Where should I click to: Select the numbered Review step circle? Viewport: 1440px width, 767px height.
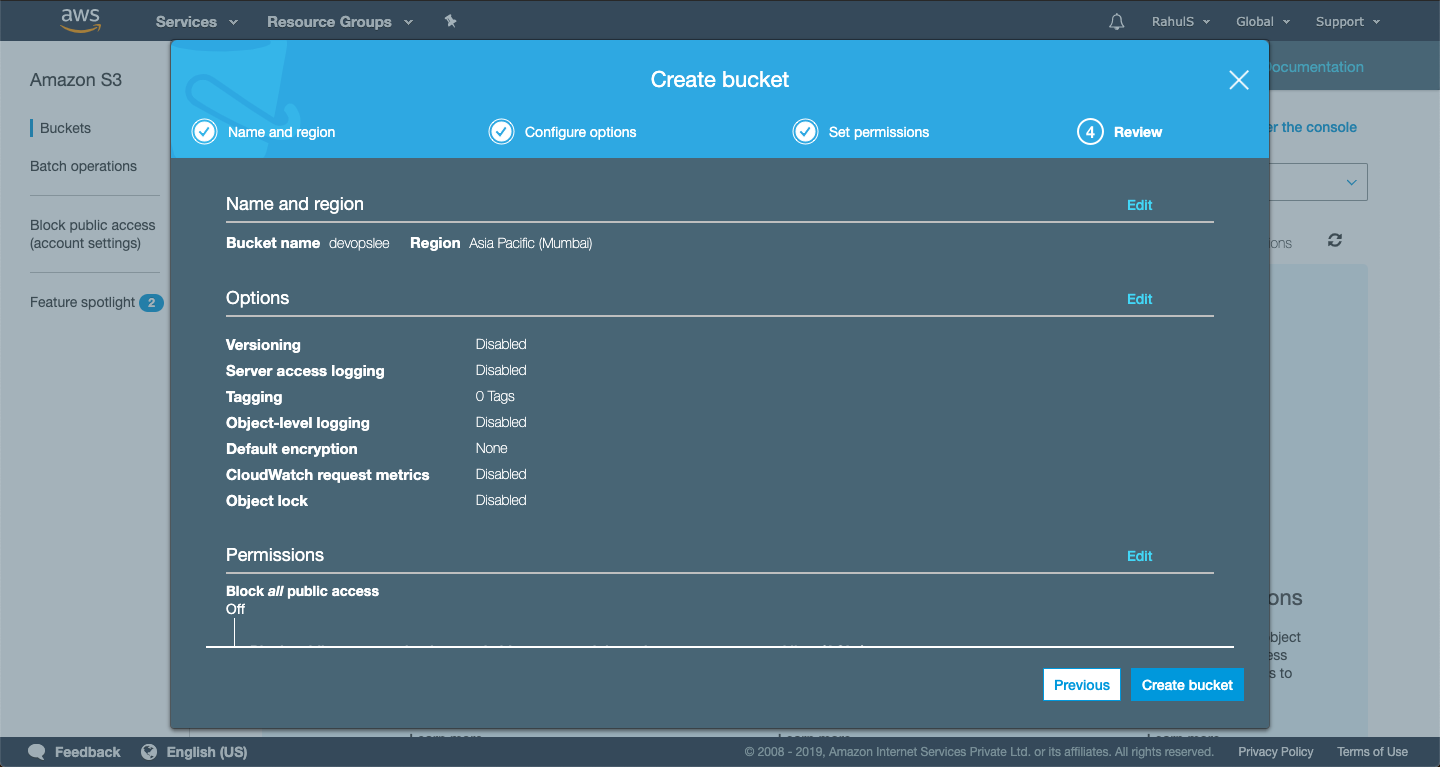[1090, 131]
